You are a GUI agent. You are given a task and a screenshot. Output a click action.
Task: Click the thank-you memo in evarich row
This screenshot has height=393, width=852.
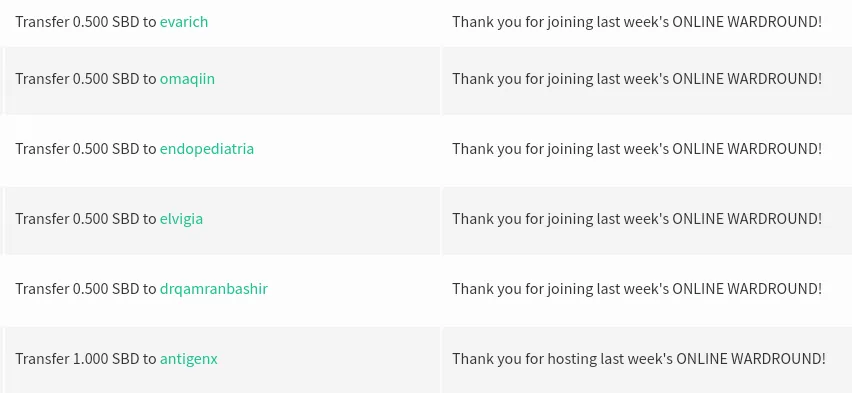tap(637, 22)
